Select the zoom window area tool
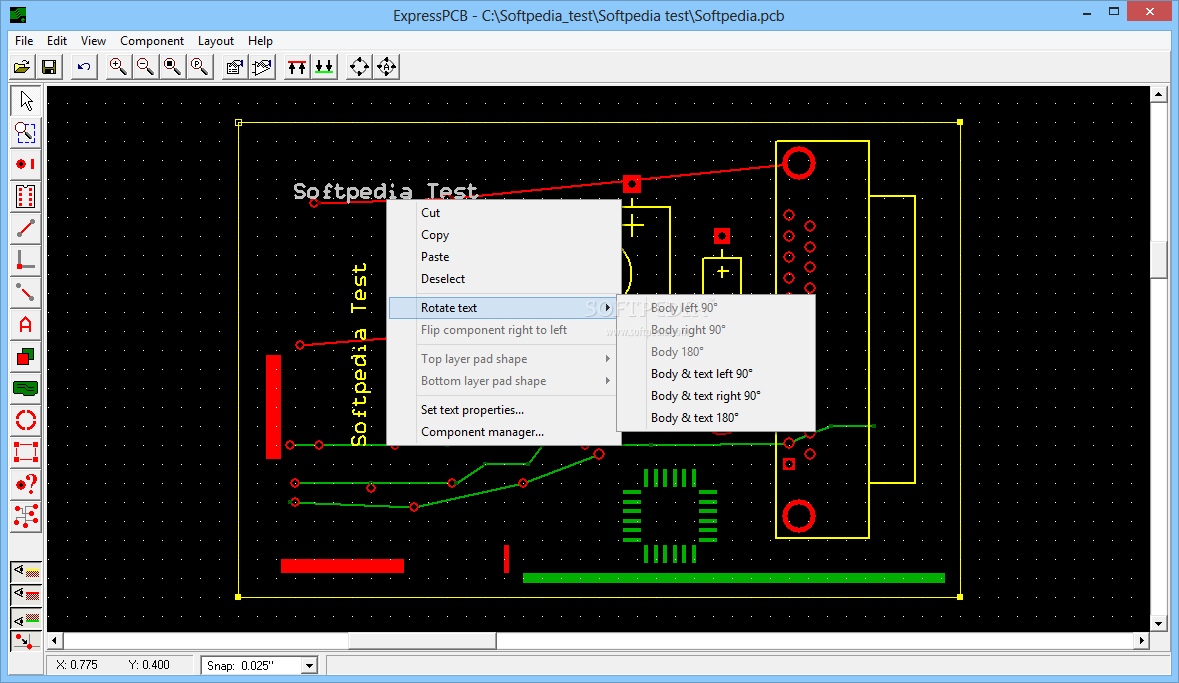The width and height of the screenshot is (1179, 683). coord(26,132)
